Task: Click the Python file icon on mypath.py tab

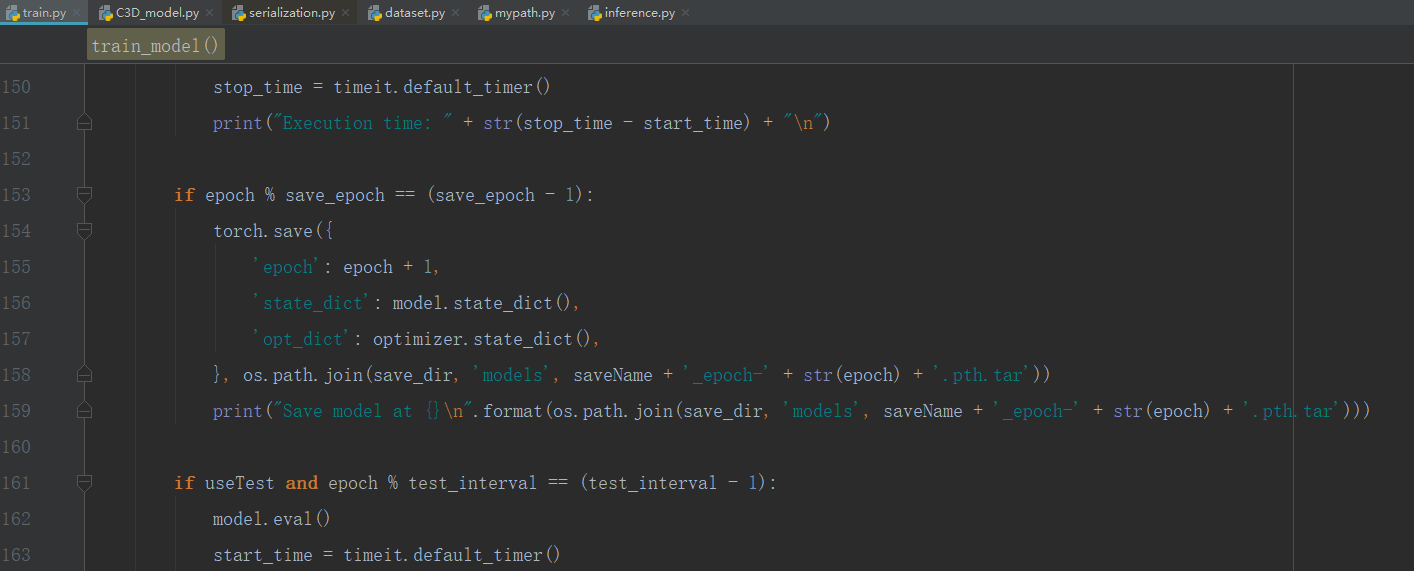Action: click(x=485, y=13)
